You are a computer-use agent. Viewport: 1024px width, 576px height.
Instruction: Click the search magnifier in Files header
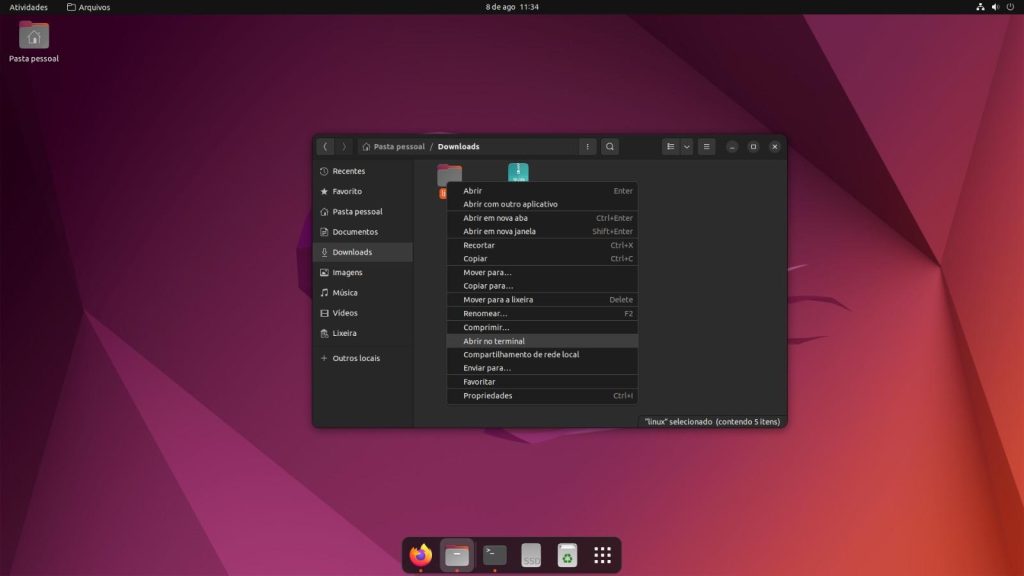(610, 146)
